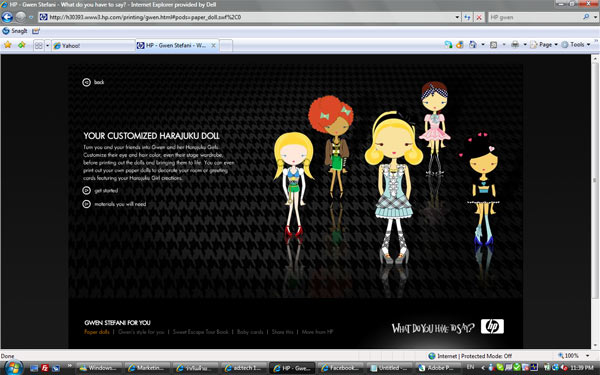Open Favorites Center star icon

tap(8, 45)
